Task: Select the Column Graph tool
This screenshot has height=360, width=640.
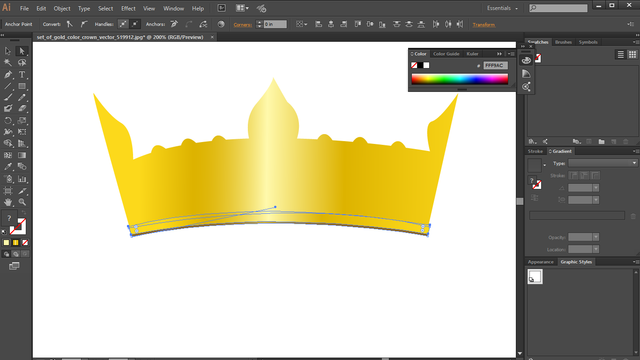Action: click(x=22, y=179)
